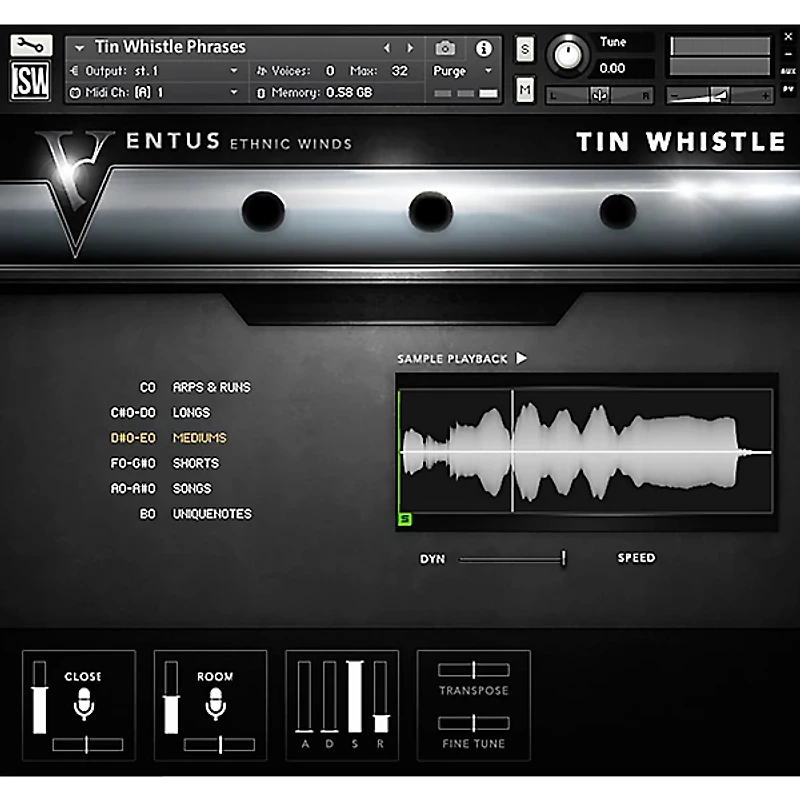The height and width of the screenshot is (800, 800).
Task: Click the snapshot camera icon
Action: (447, 46)
